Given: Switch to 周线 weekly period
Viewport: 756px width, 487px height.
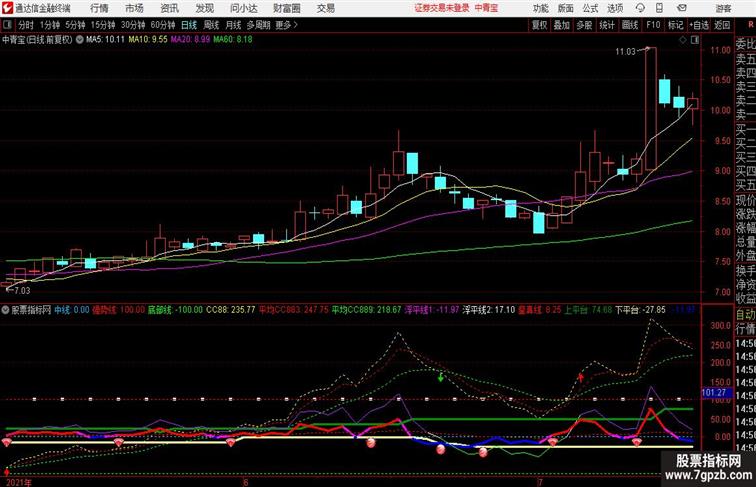Looking at the screenshot, I should pyautogui.click(x=211, y=25).
